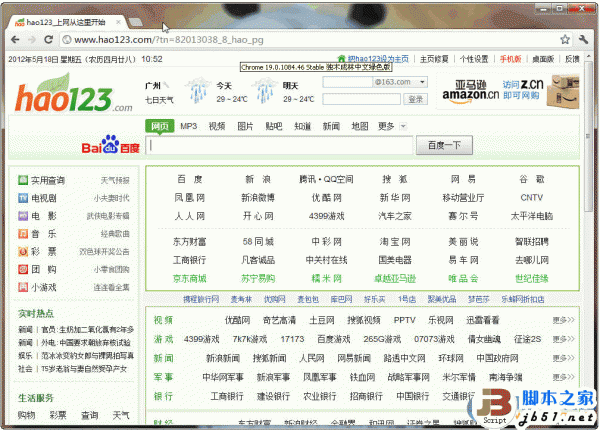Open the 淘宝网 link
The image size is (600, 430).
click(x=395, y=242)
